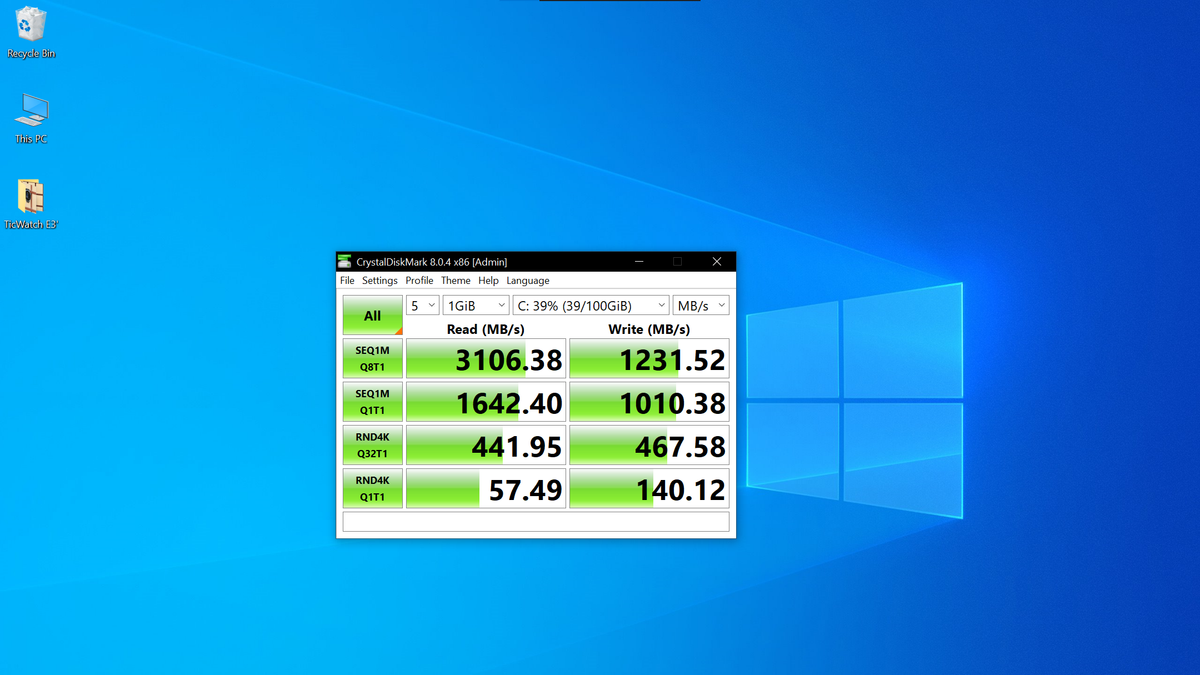Click the 3106.38 sequential read result bar
This screenshot has height=675, width=1200.
tap(486, 358)
